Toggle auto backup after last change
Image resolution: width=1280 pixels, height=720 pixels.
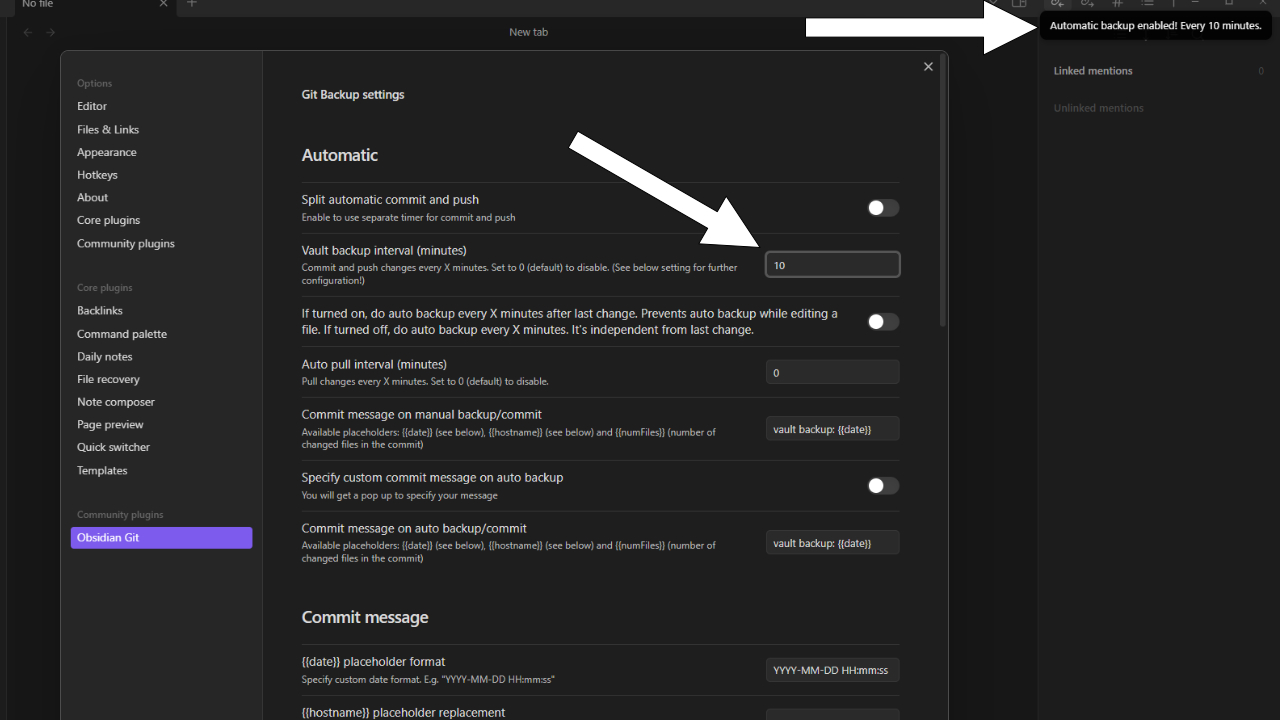point(882,322)
